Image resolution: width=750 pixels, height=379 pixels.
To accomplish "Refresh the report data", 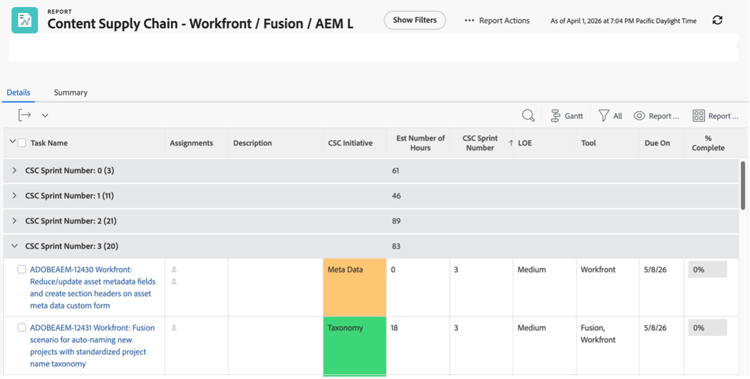I will 717,20.
